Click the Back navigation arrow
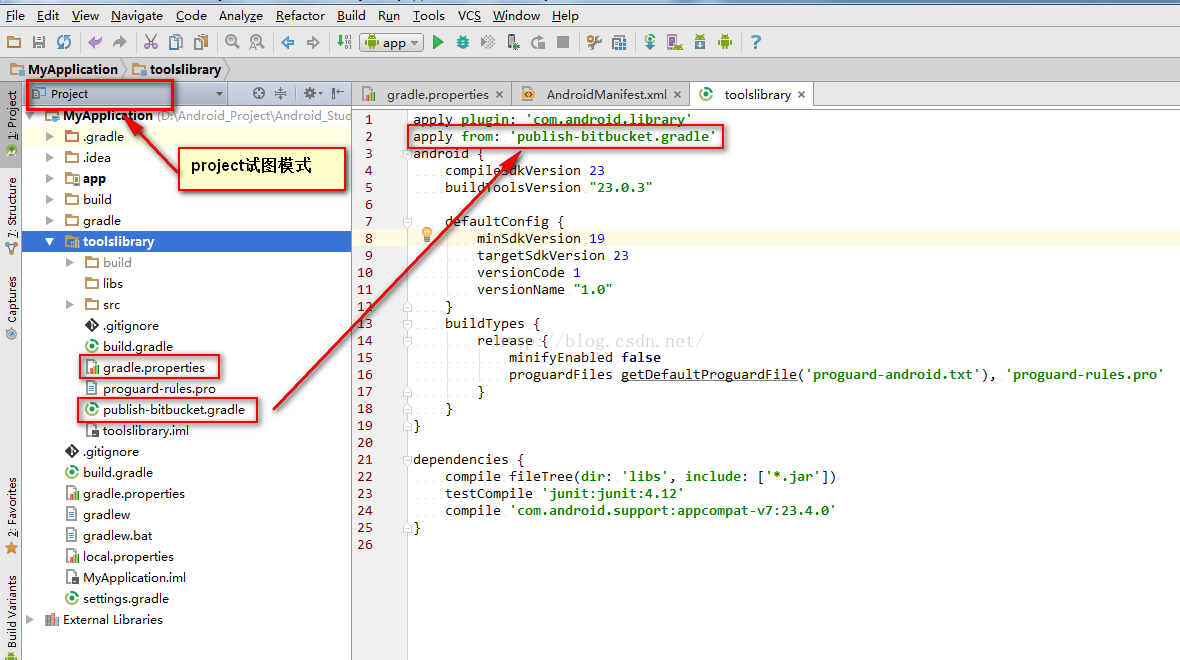The height and width of the screenshot is (660, 1180). coord(287,43)
